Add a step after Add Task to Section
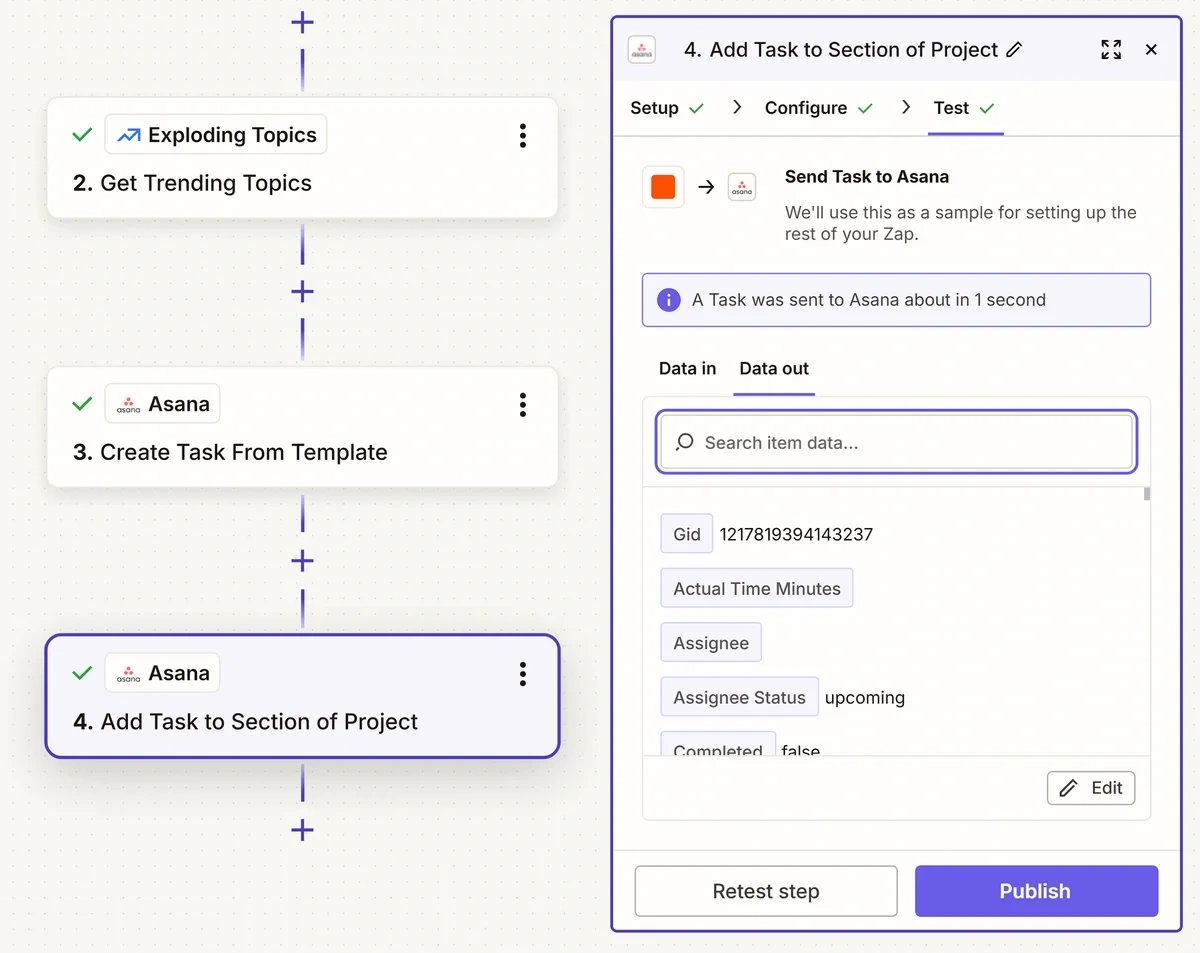Image resolution: width=1200 pixels, height=953 pixels. 302,830
